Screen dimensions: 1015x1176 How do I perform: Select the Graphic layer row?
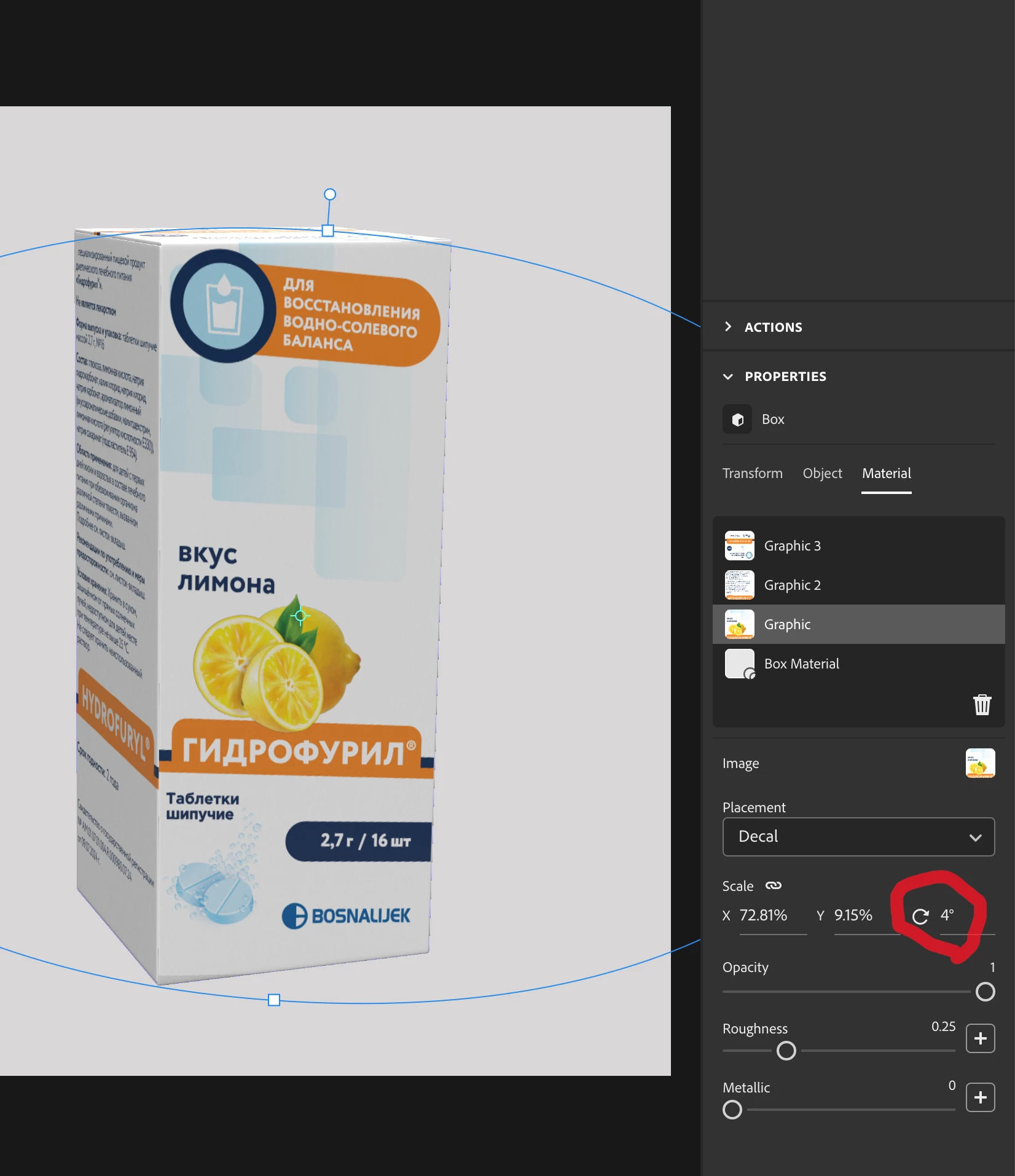[858, 624]
